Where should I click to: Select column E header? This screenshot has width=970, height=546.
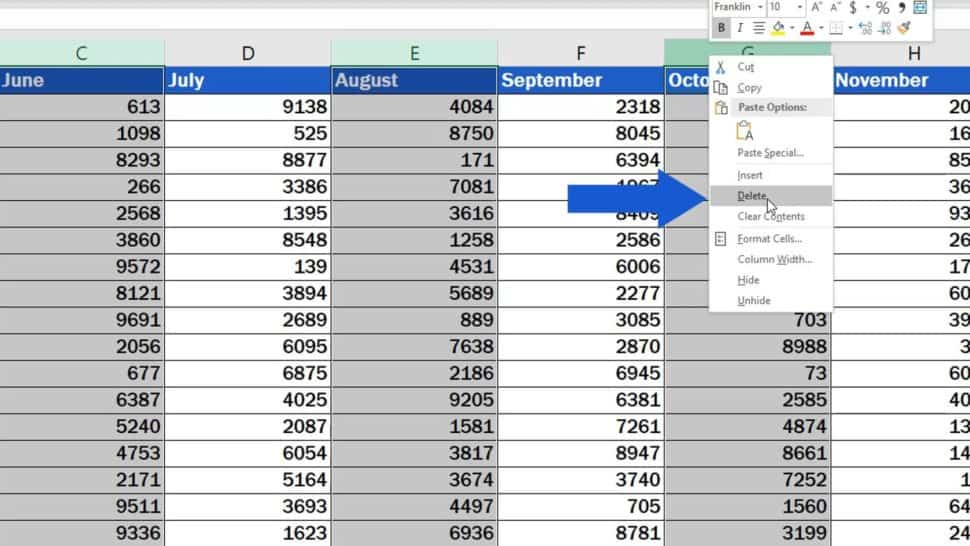(414, 53)
